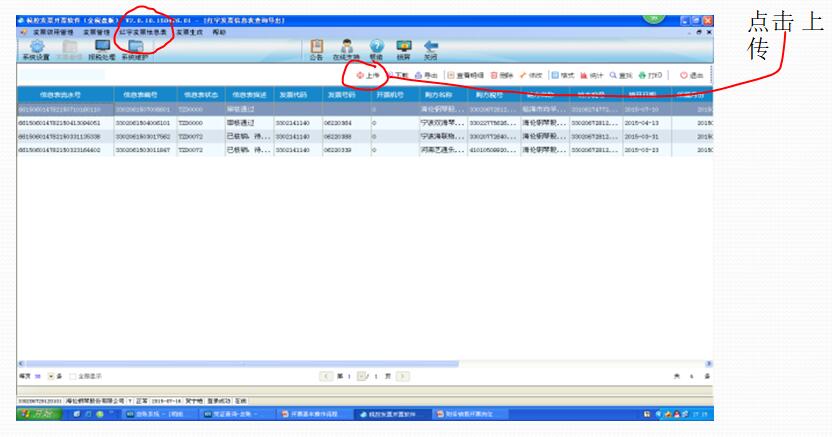Click the 查找 (search) magnifier icon
Viewport: 832px width, 437px height.
pos(621,75)
